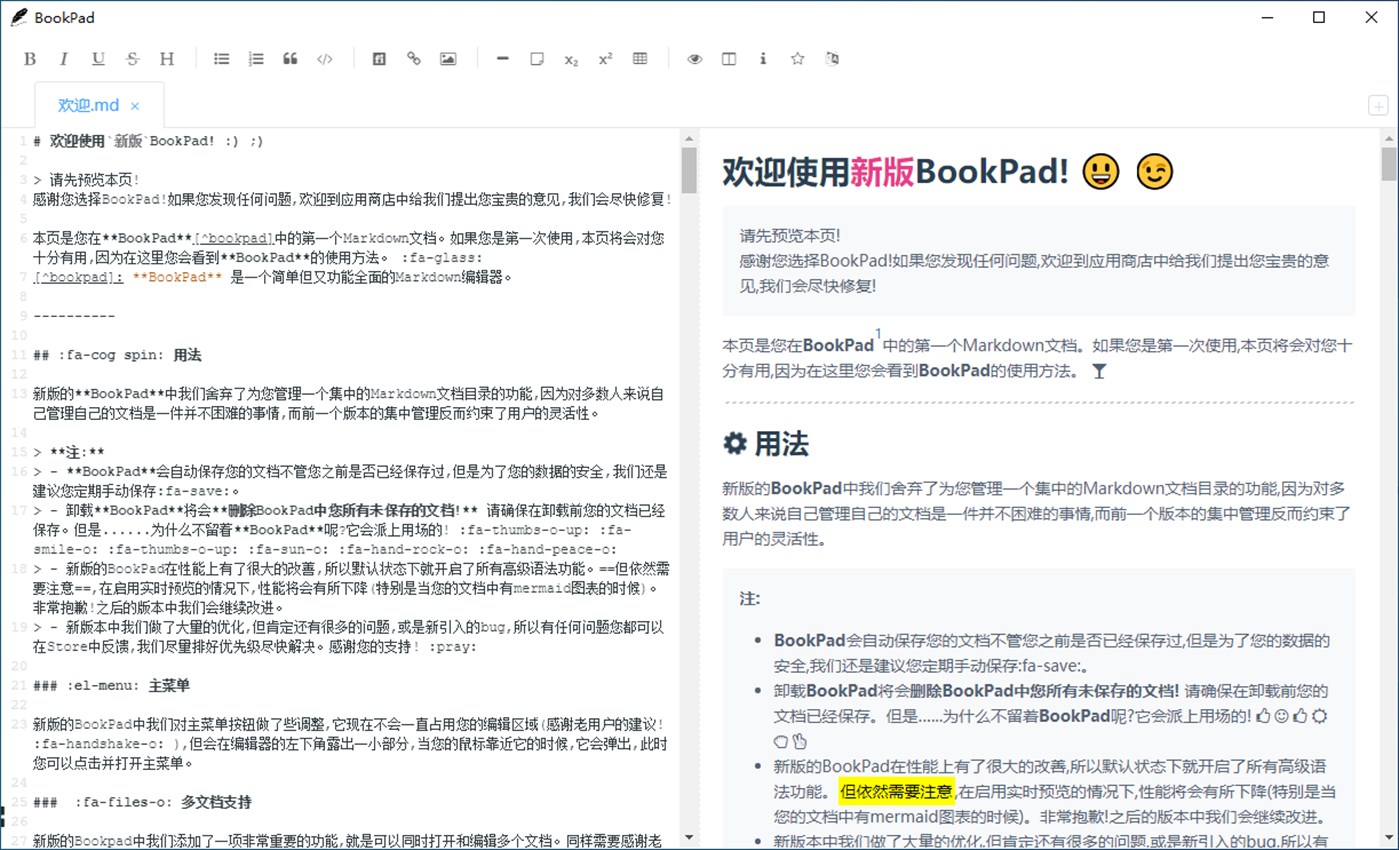Insert a block quote
The width and height of the screenshot is (1399, 850).
click(x=290, y=59)
